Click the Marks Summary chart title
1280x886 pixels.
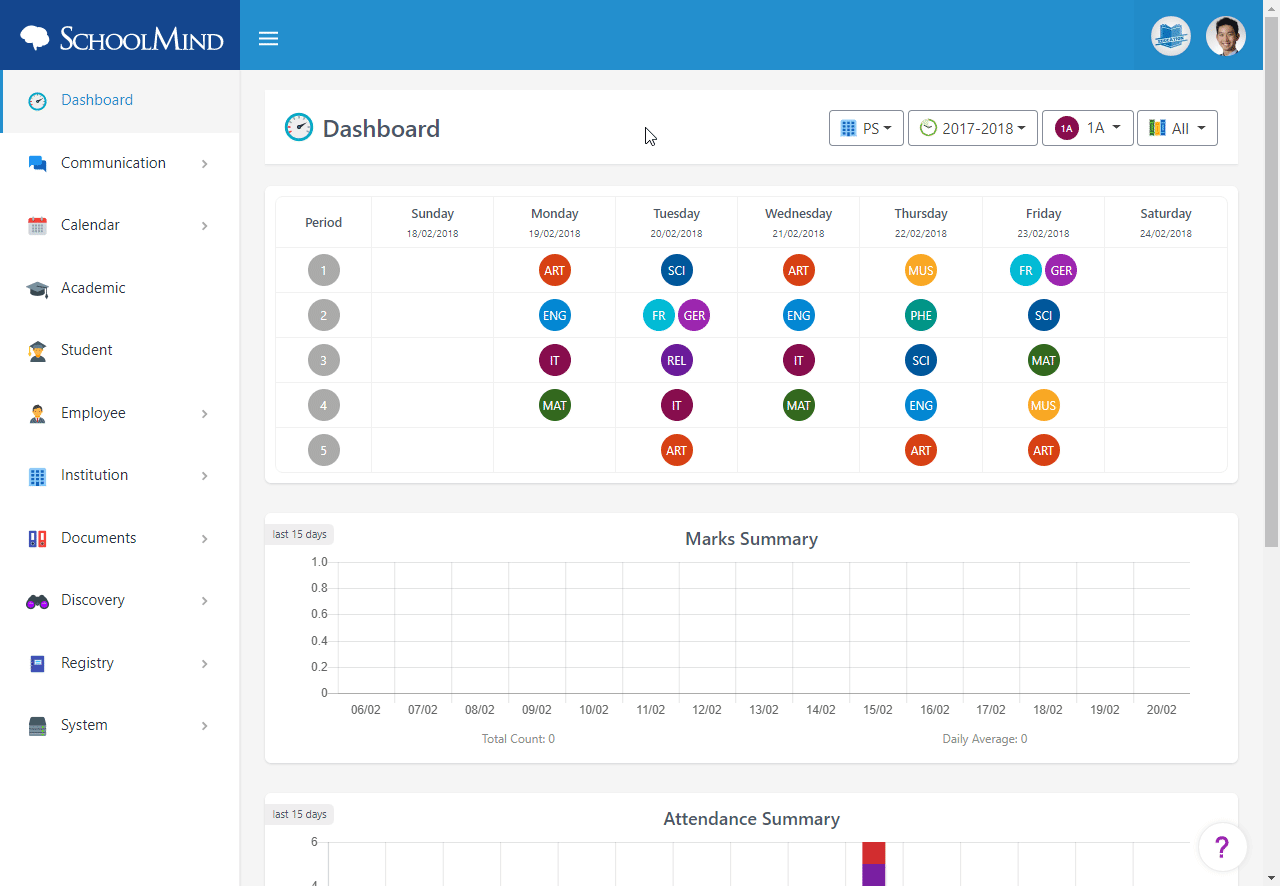pyautogui.click(x=751, y=539)
